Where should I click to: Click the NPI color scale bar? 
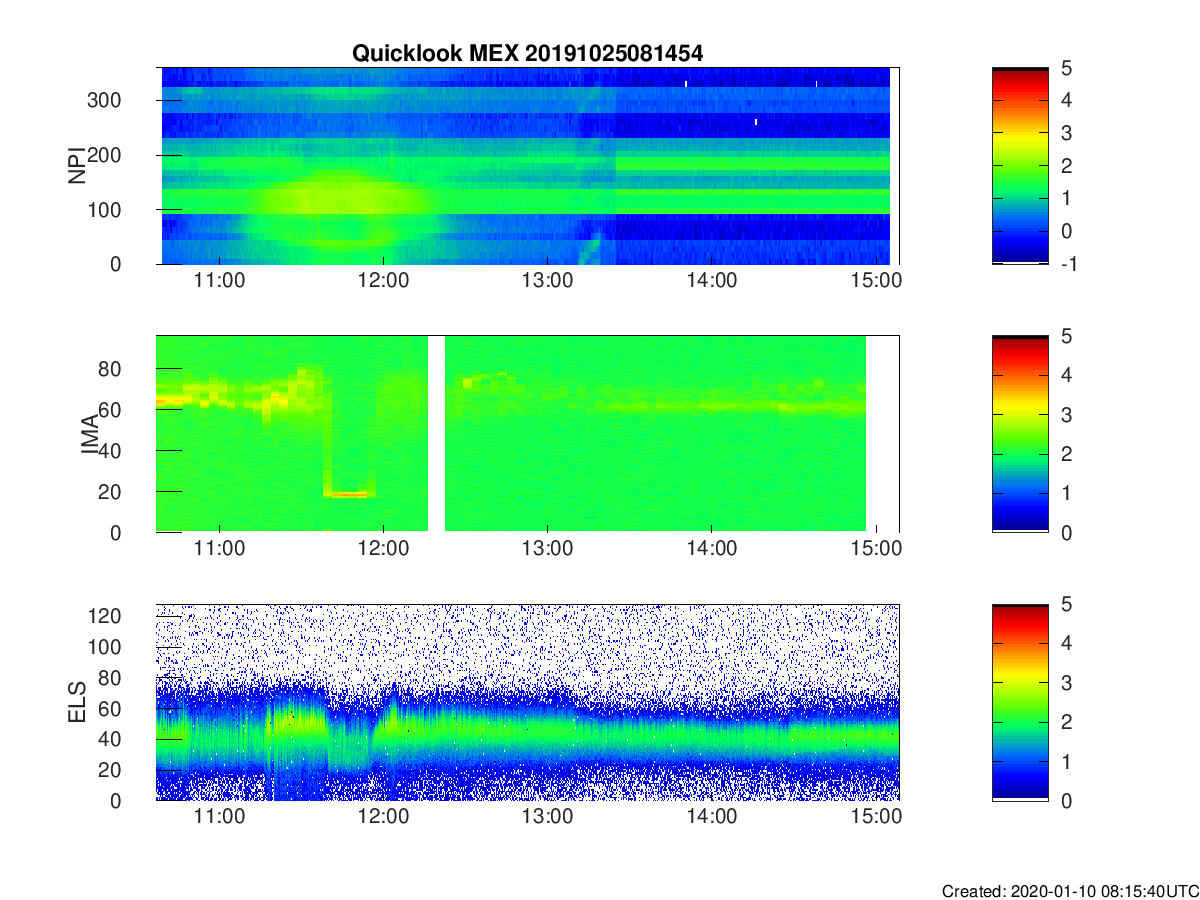pos(1020,166)
